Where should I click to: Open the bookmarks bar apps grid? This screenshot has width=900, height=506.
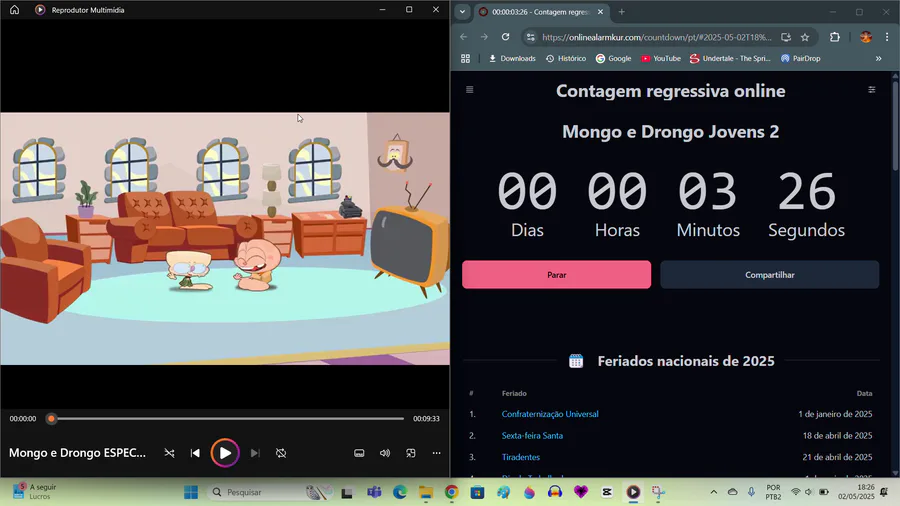pyautogui.click(x=465, y=59)
